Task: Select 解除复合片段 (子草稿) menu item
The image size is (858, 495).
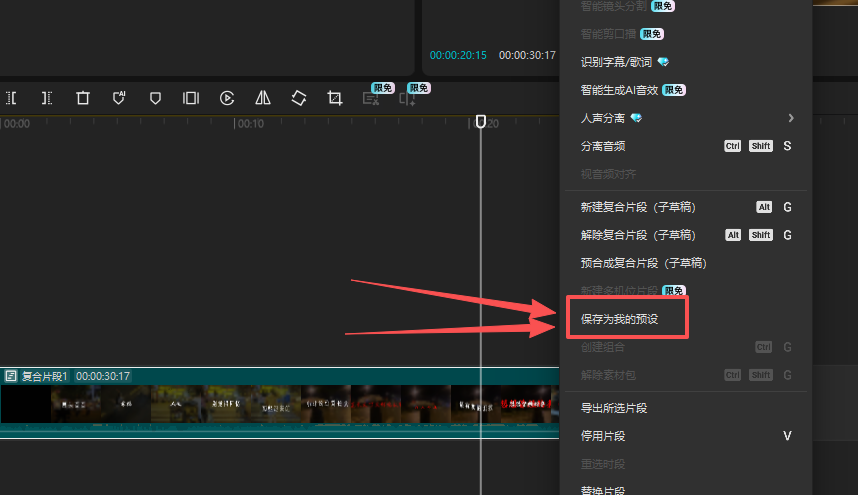Action: pos(637,235)
